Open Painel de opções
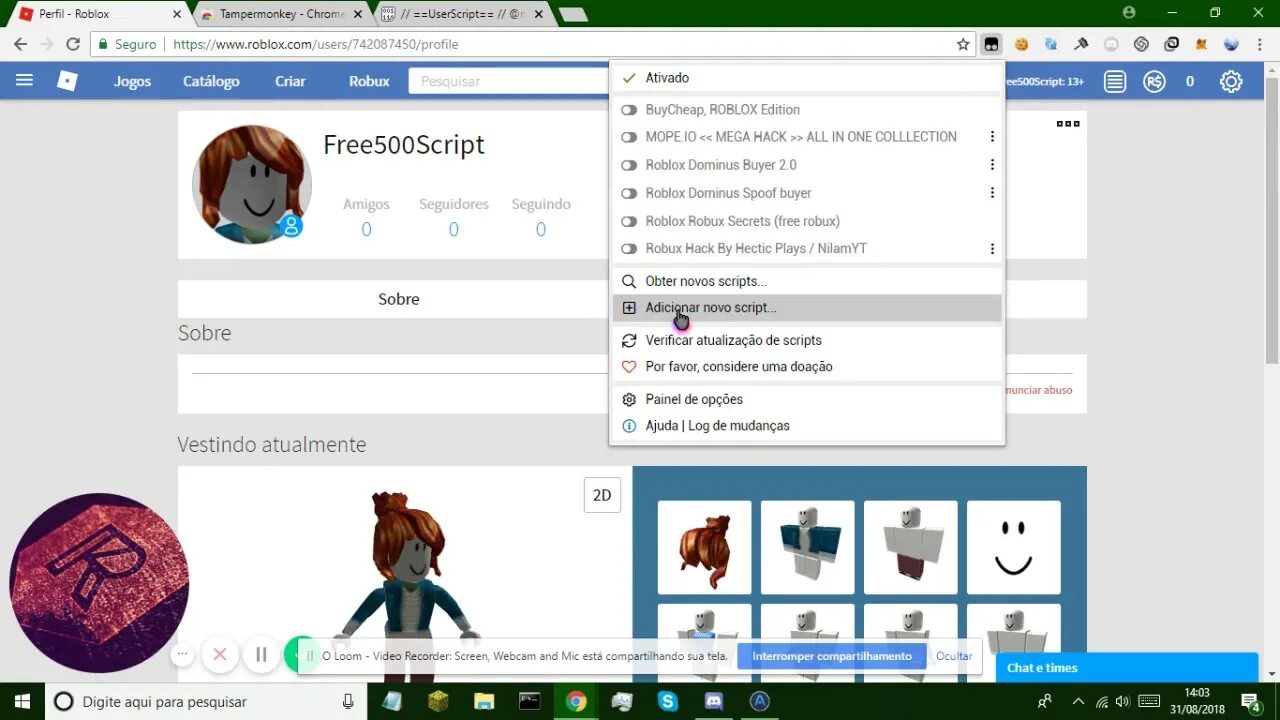The width and height of the screenshot is (1280, 720). pos(807,399)
